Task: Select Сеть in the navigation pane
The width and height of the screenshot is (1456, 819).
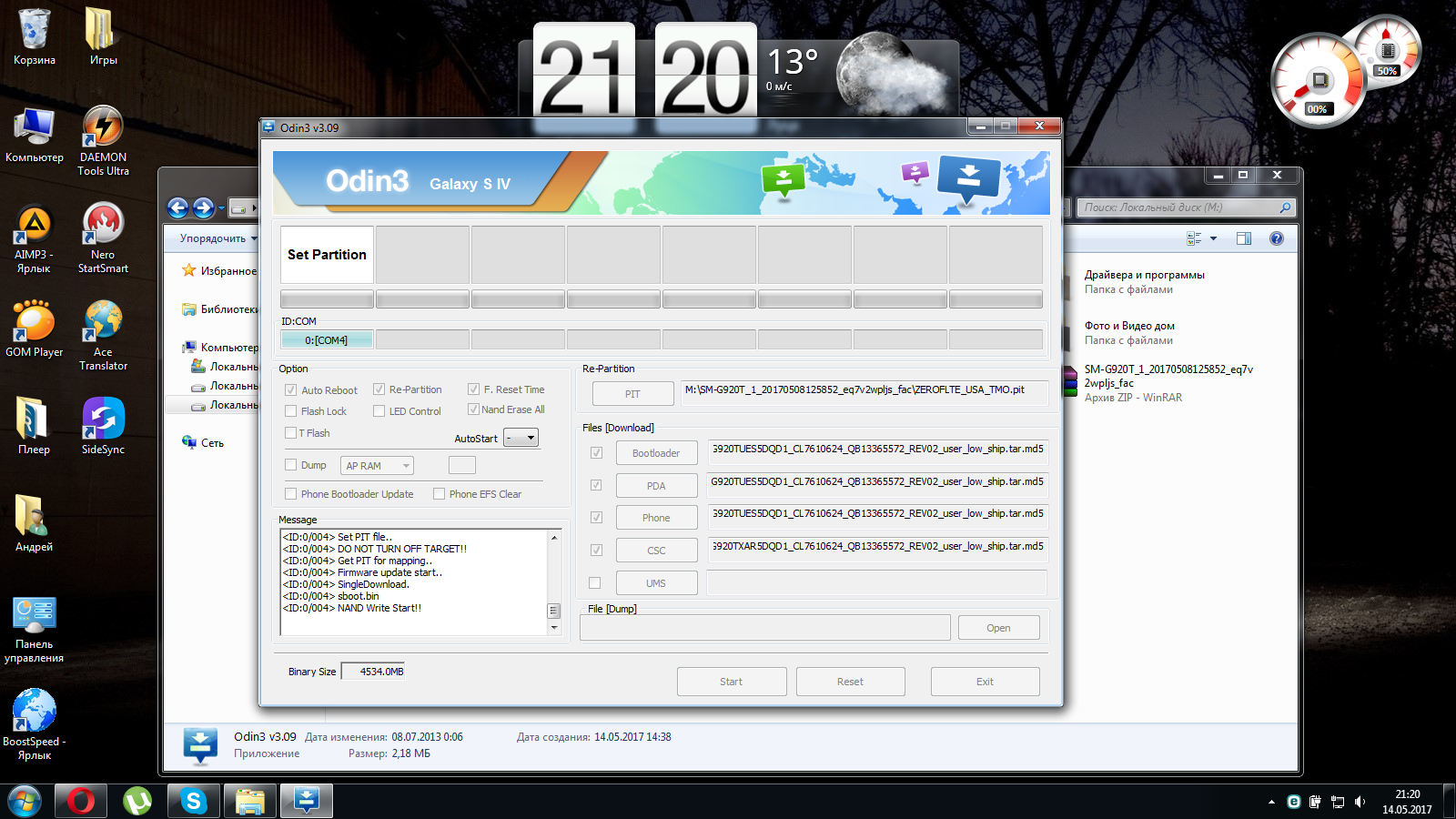Action: [x=212, y=443]
